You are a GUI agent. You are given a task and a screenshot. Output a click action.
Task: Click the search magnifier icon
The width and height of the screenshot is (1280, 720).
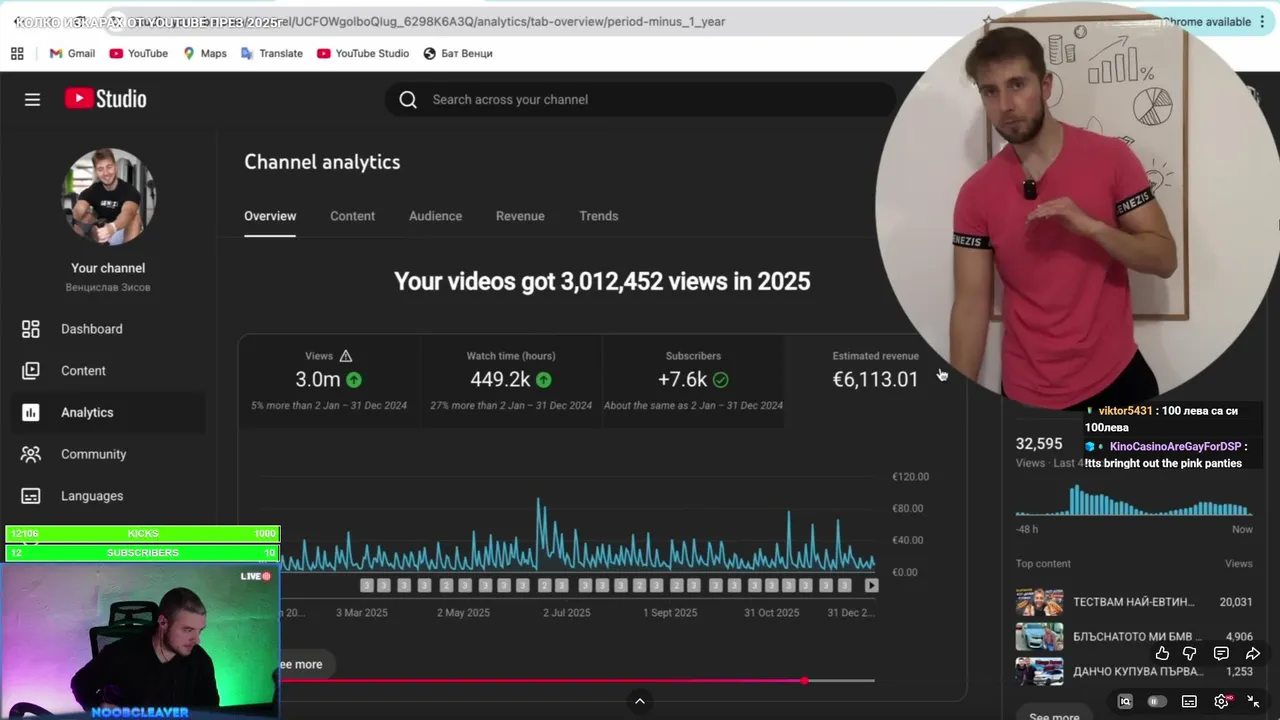[x=408, y=99]
